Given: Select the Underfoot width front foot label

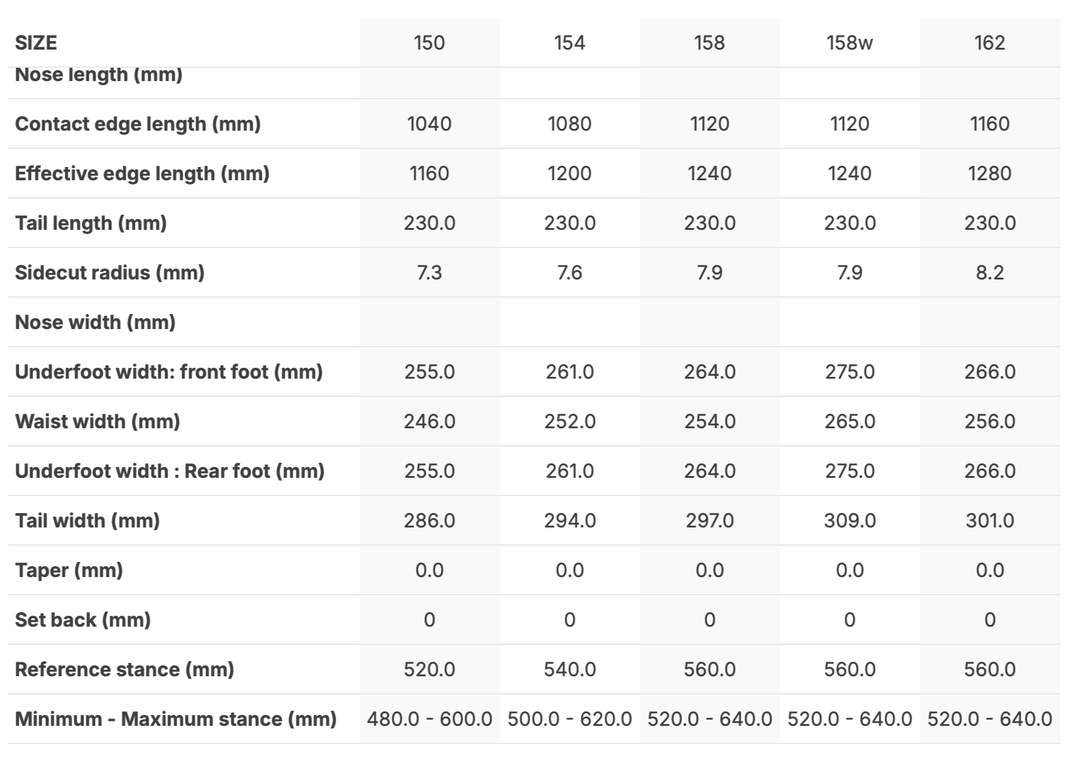Looking at the screenshot, I should [169, 372].
